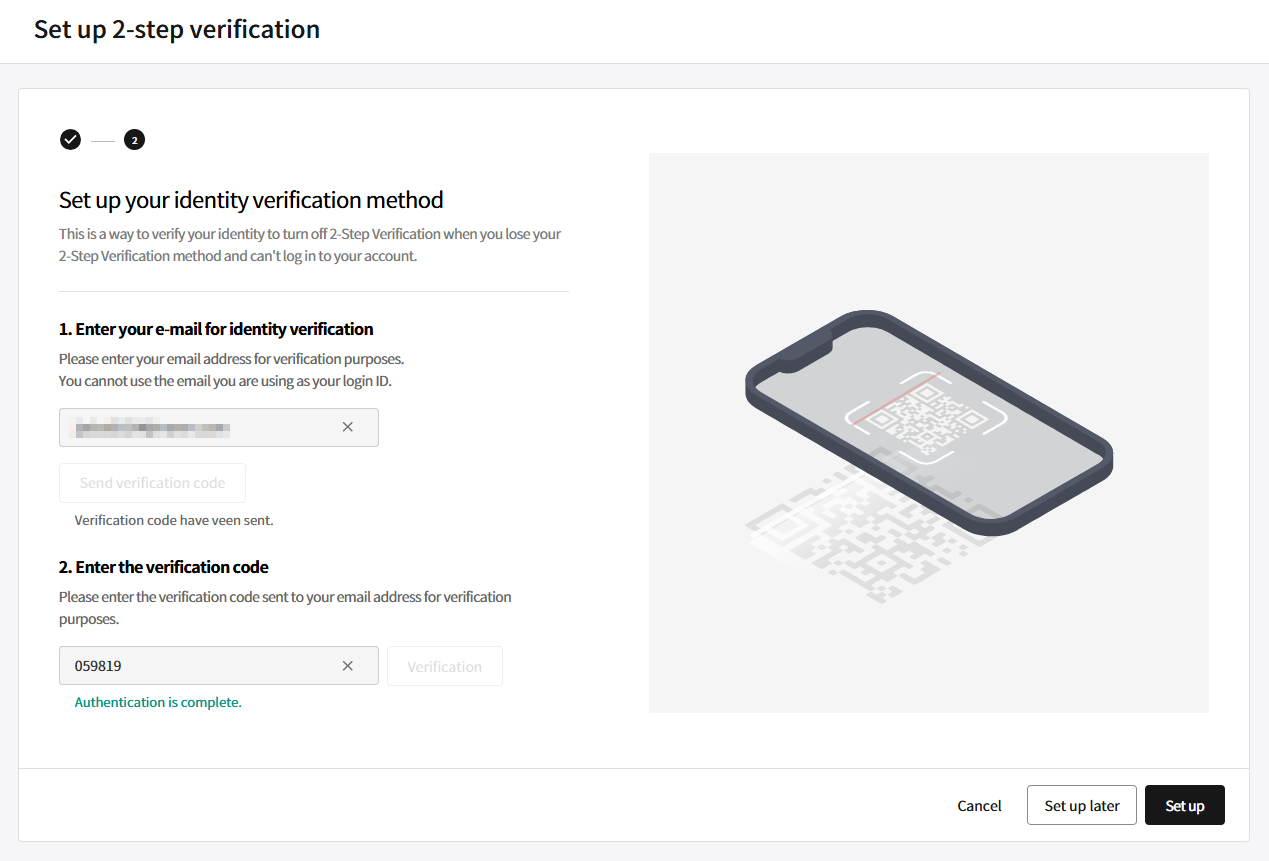The width and height of the screenshot is (1269, 861).
Task: Click the blurred email address input field
Action: (219, 427)
